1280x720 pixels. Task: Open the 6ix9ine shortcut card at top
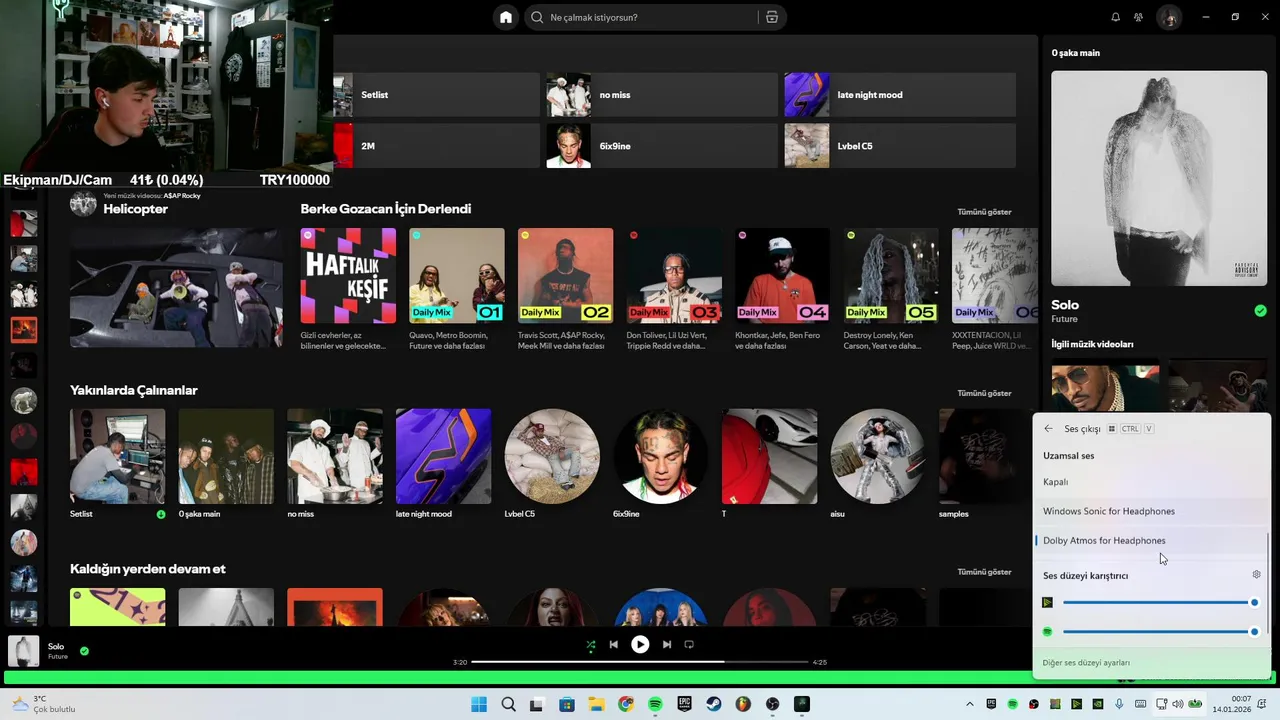(662, 146)
